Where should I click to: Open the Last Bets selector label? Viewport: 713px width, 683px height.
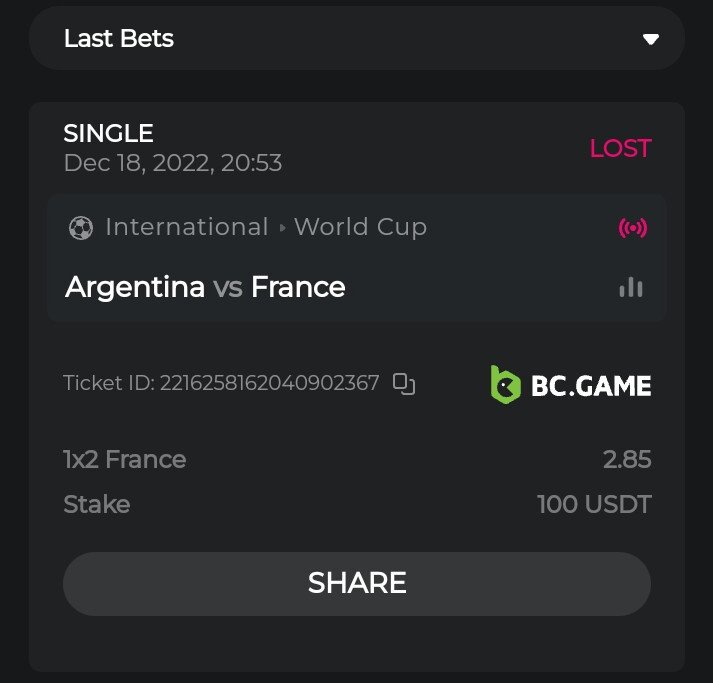(x=119, y=39)
